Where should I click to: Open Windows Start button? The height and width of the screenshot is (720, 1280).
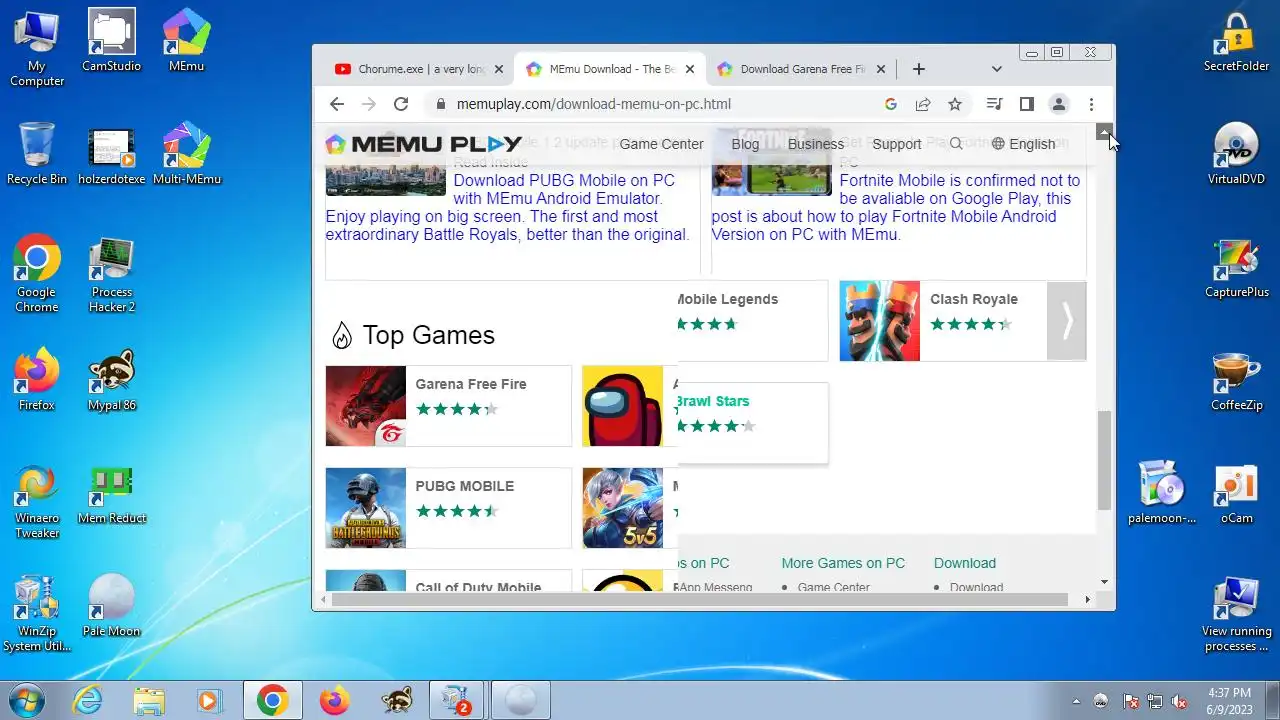27,700
